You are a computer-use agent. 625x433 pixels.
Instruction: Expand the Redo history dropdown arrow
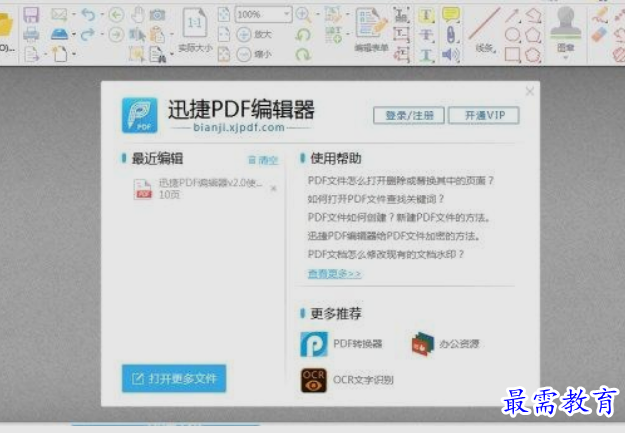pos(102,34)
